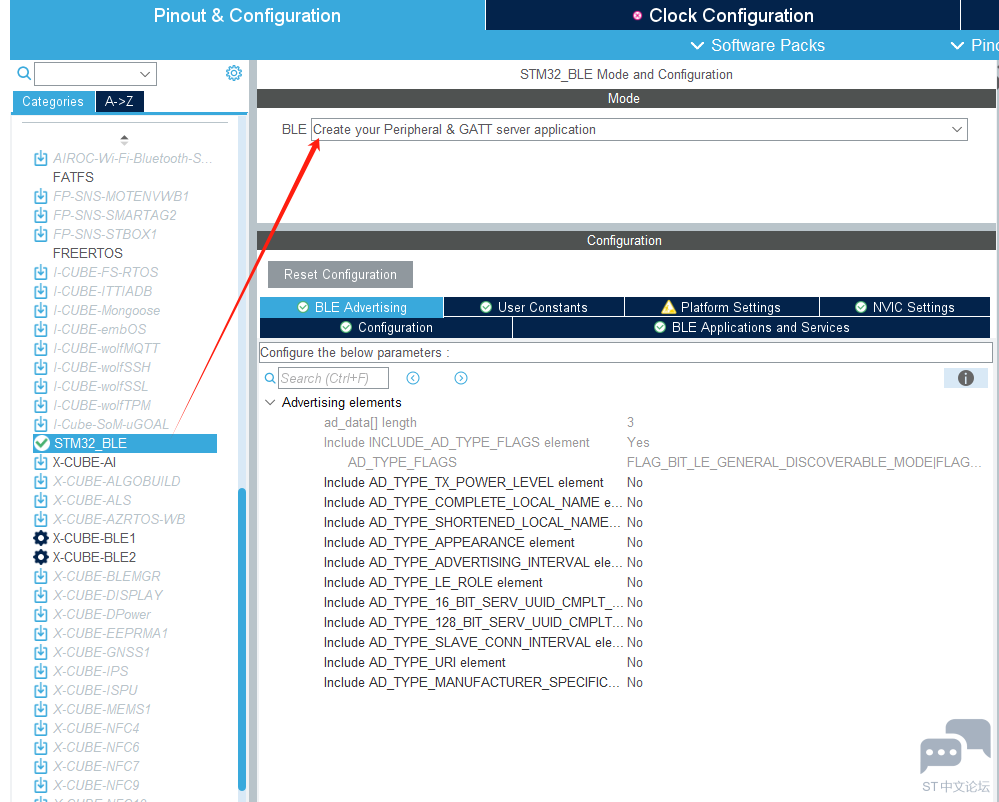The image size is (999, 802).
Task: Go to previous search result arrow
Action: click(413, 378)
